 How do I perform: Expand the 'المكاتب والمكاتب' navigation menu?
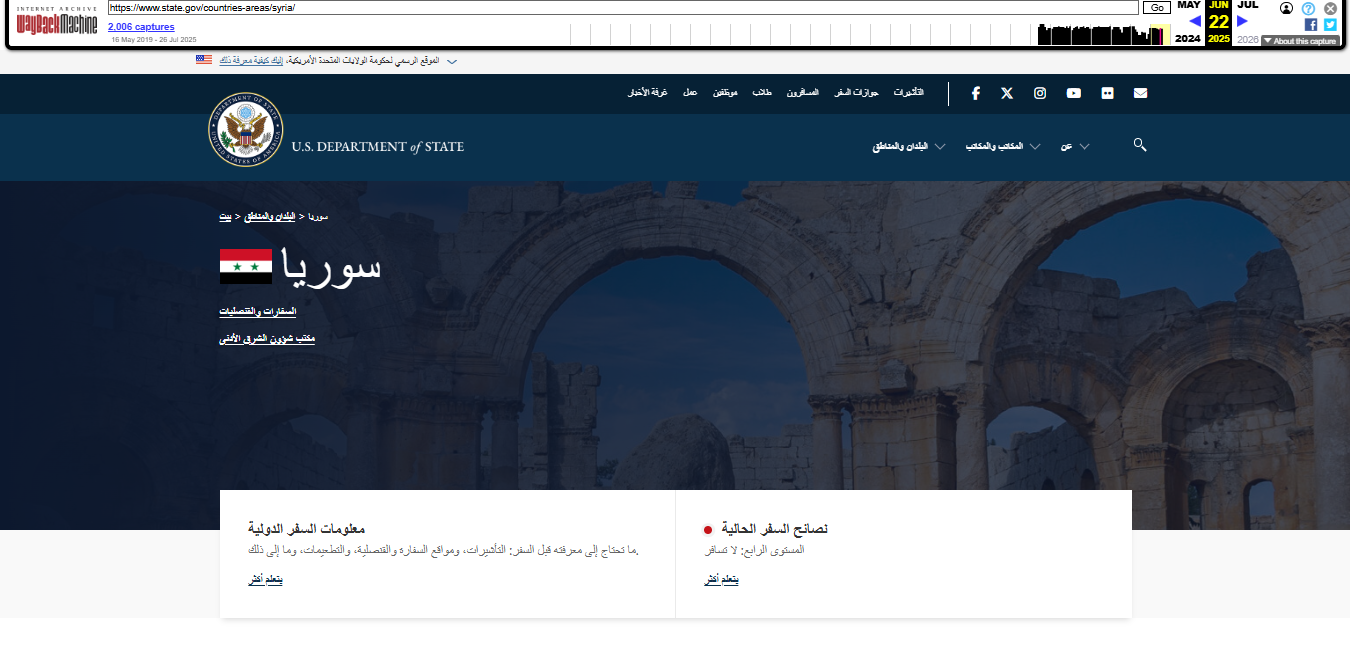(1002, 146)
